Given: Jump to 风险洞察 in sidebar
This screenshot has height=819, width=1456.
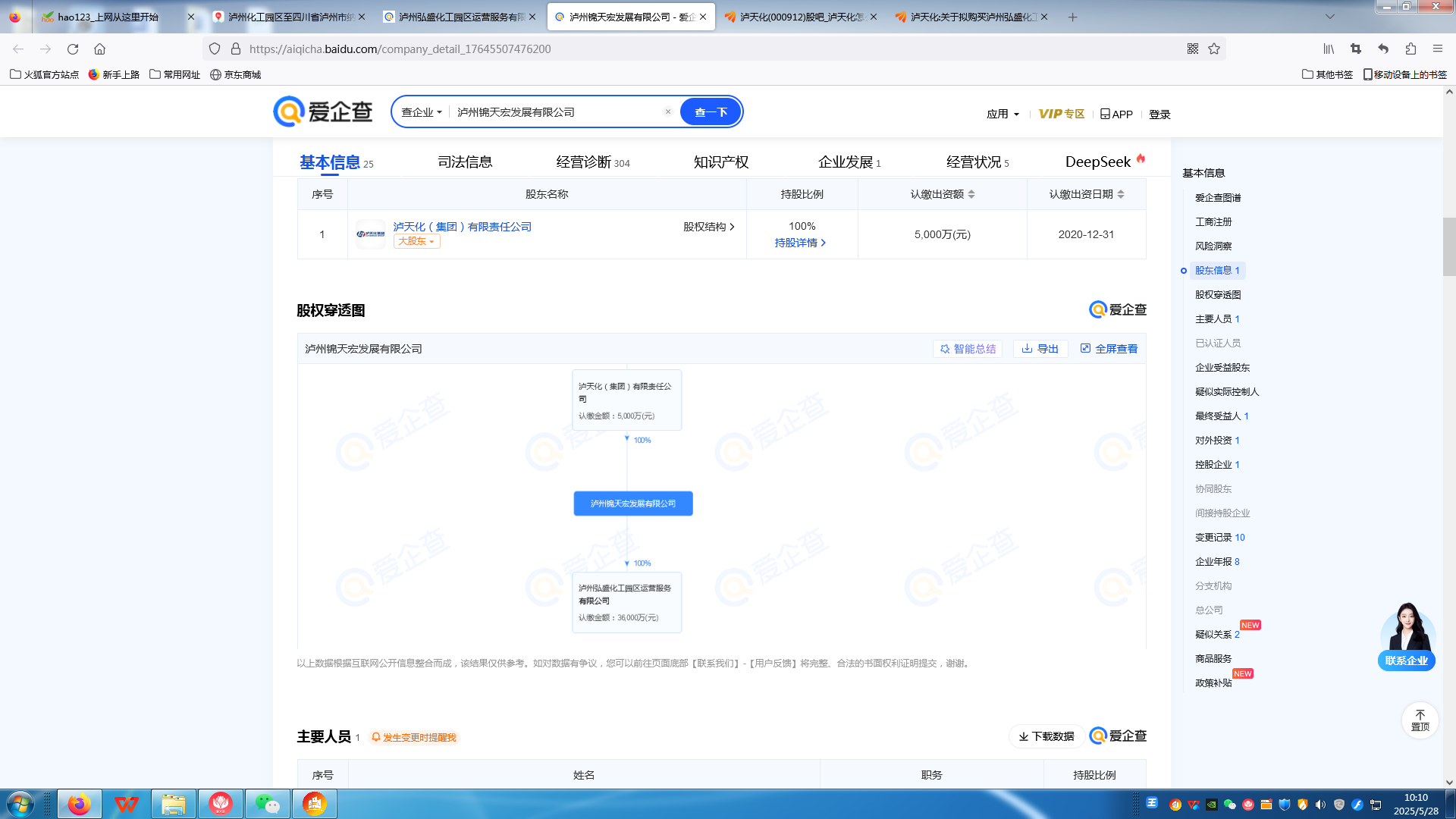Looking at the screenshot, I should pyautogui.click(x=1213, y=246).
